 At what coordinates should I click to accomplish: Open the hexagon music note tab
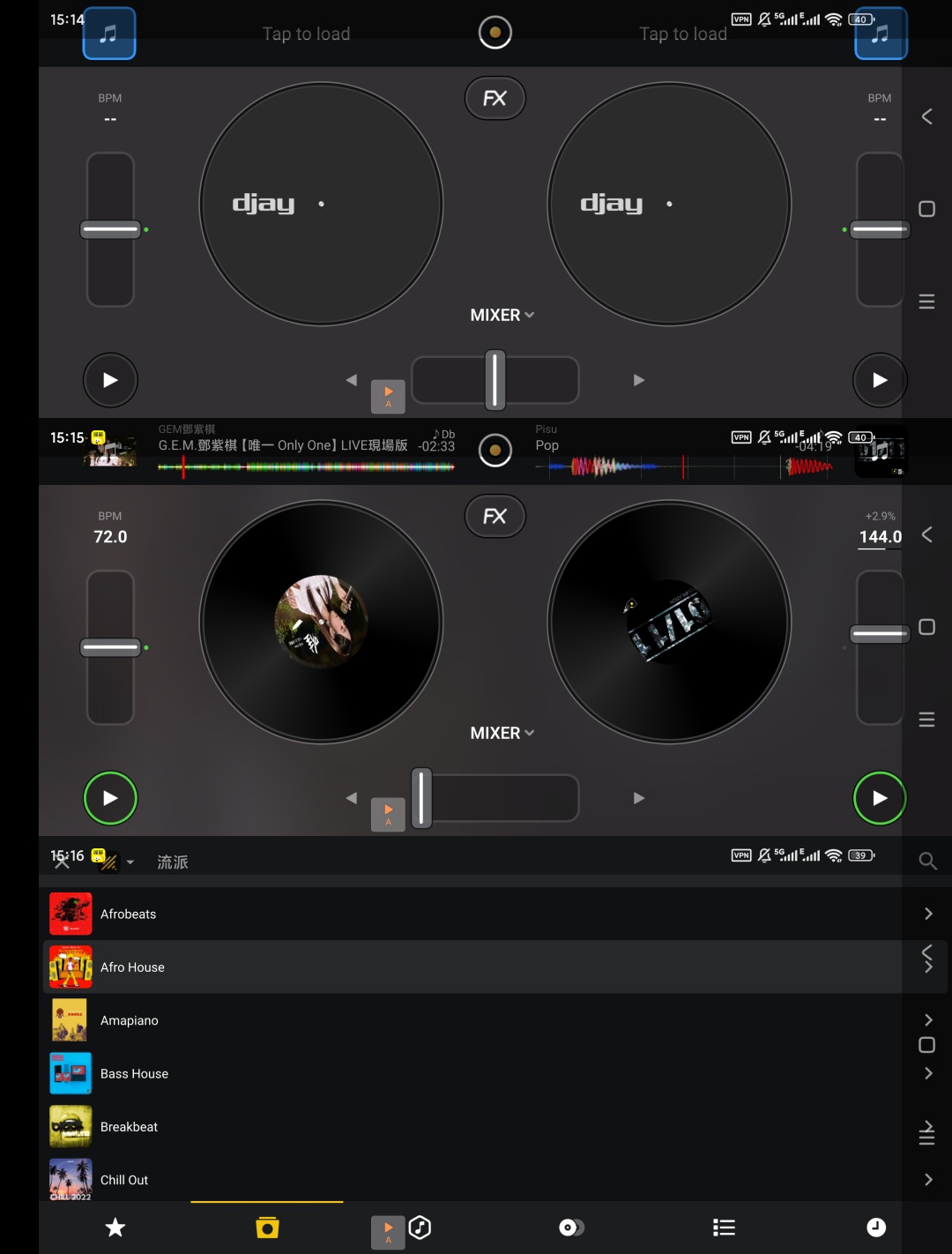pyautogui.click(x=420, y=1227)
